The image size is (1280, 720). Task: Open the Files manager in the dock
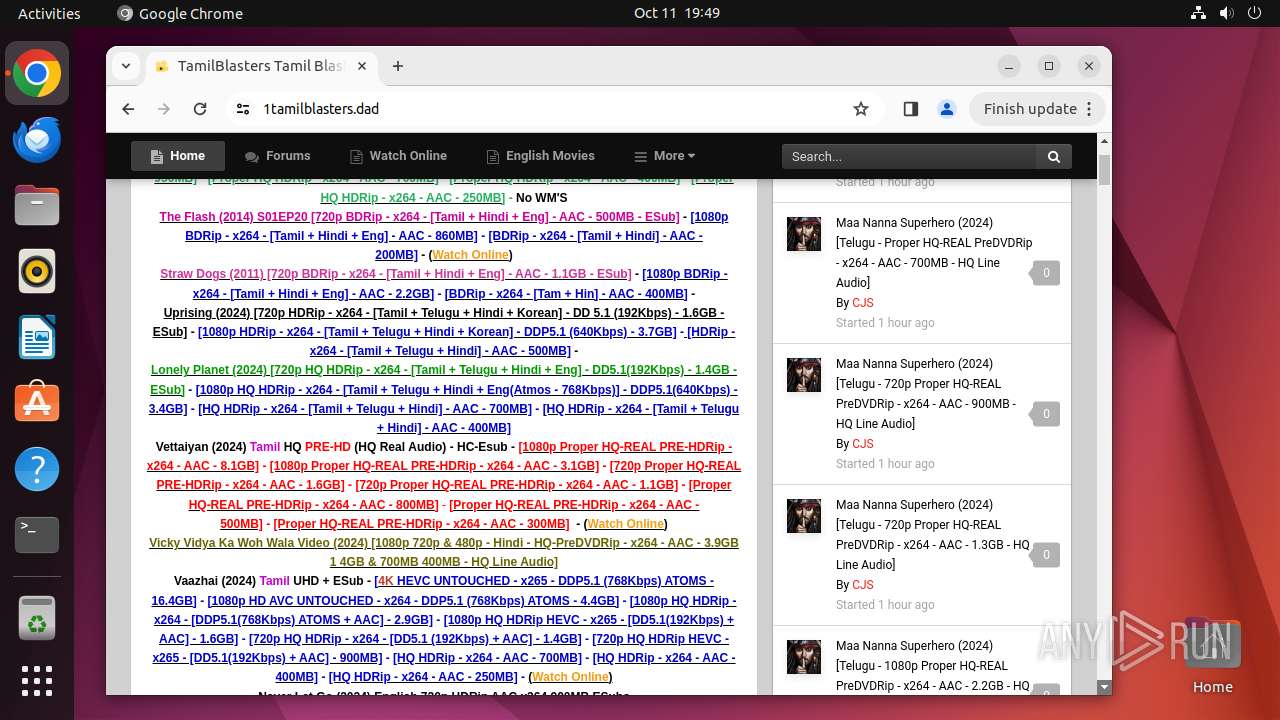[x=37, y=206]
